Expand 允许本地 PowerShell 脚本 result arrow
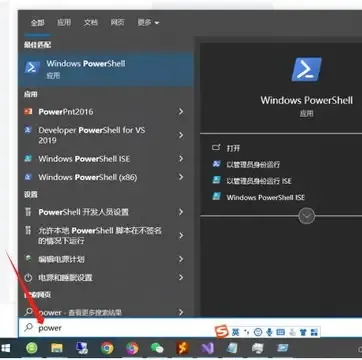This screenshot has height=360, width=362. 181,235
